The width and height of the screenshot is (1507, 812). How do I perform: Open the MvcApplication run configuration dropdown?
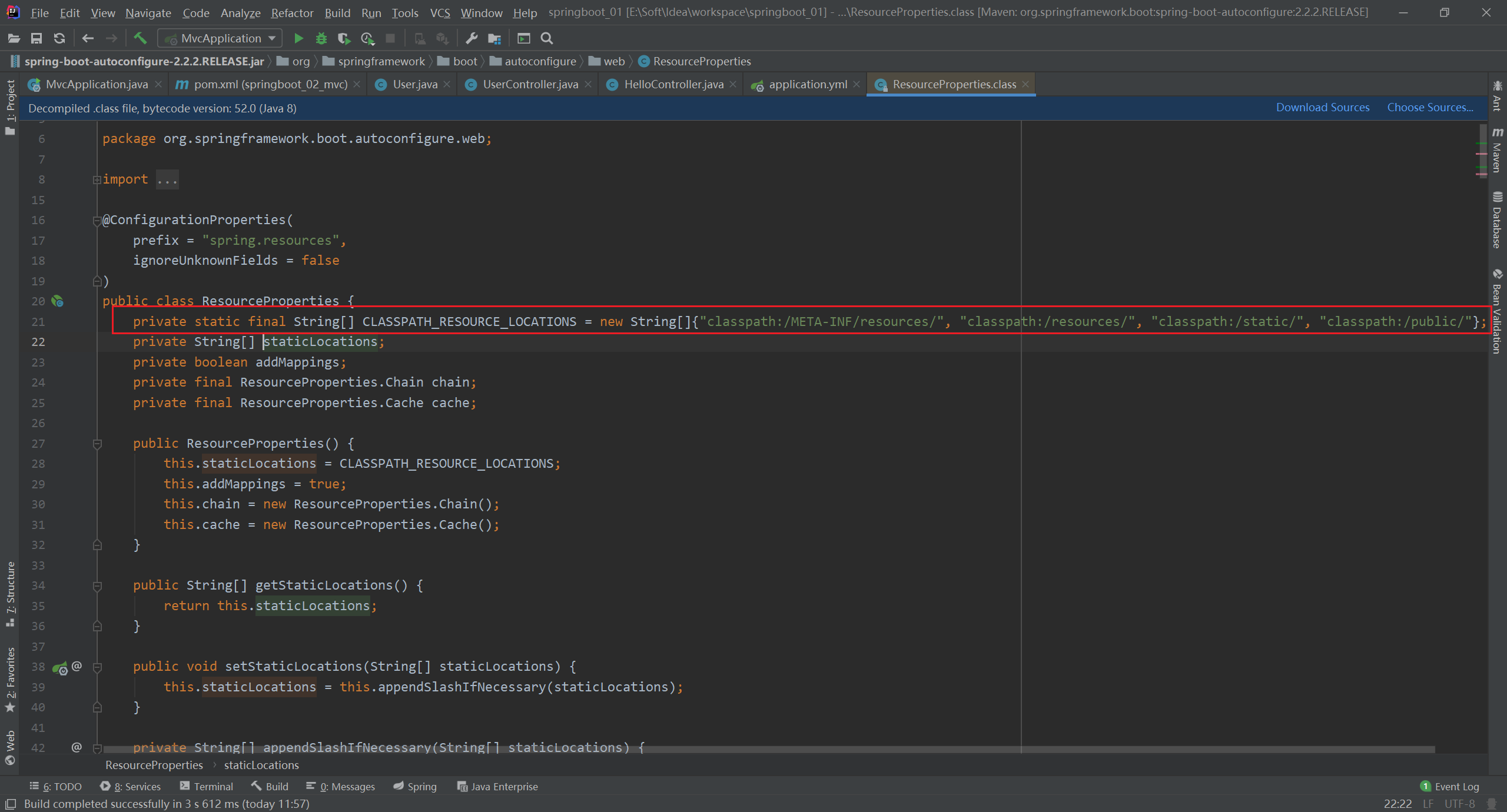220,38
